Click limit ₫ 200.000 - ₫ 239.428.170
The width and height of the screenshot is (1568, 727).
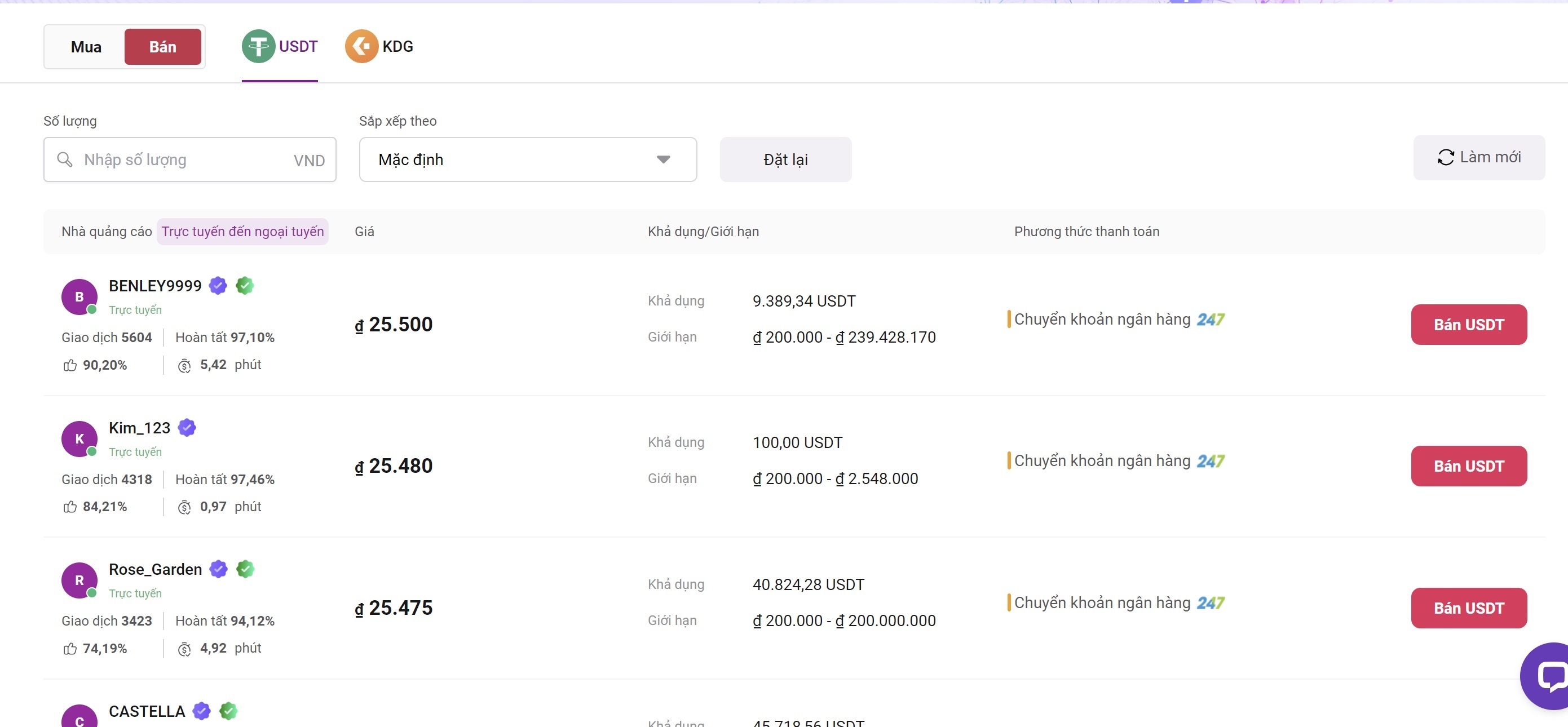(844, 337)
